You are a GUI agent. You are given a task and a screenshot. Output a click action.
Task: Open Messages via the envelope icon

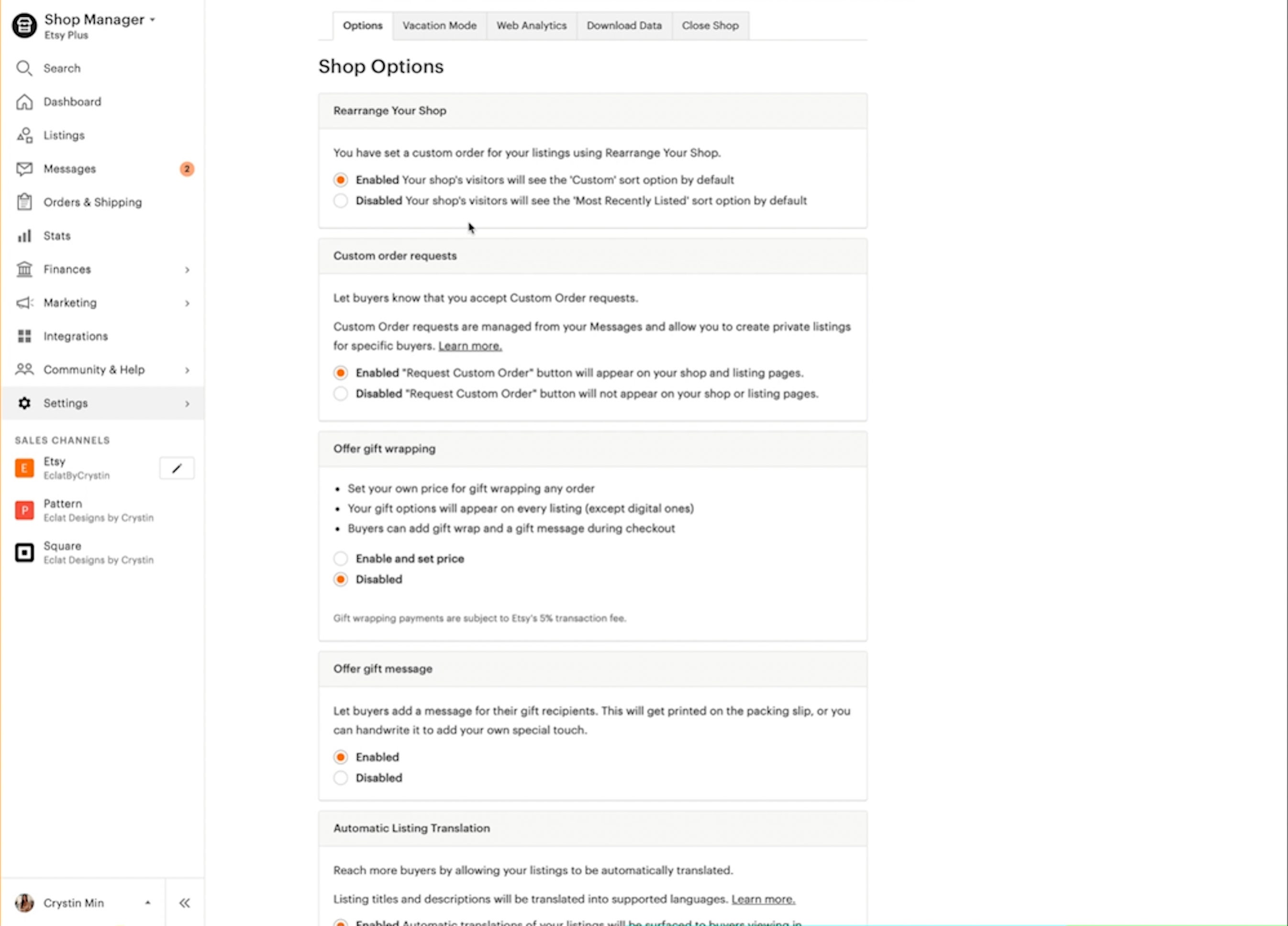24,169
